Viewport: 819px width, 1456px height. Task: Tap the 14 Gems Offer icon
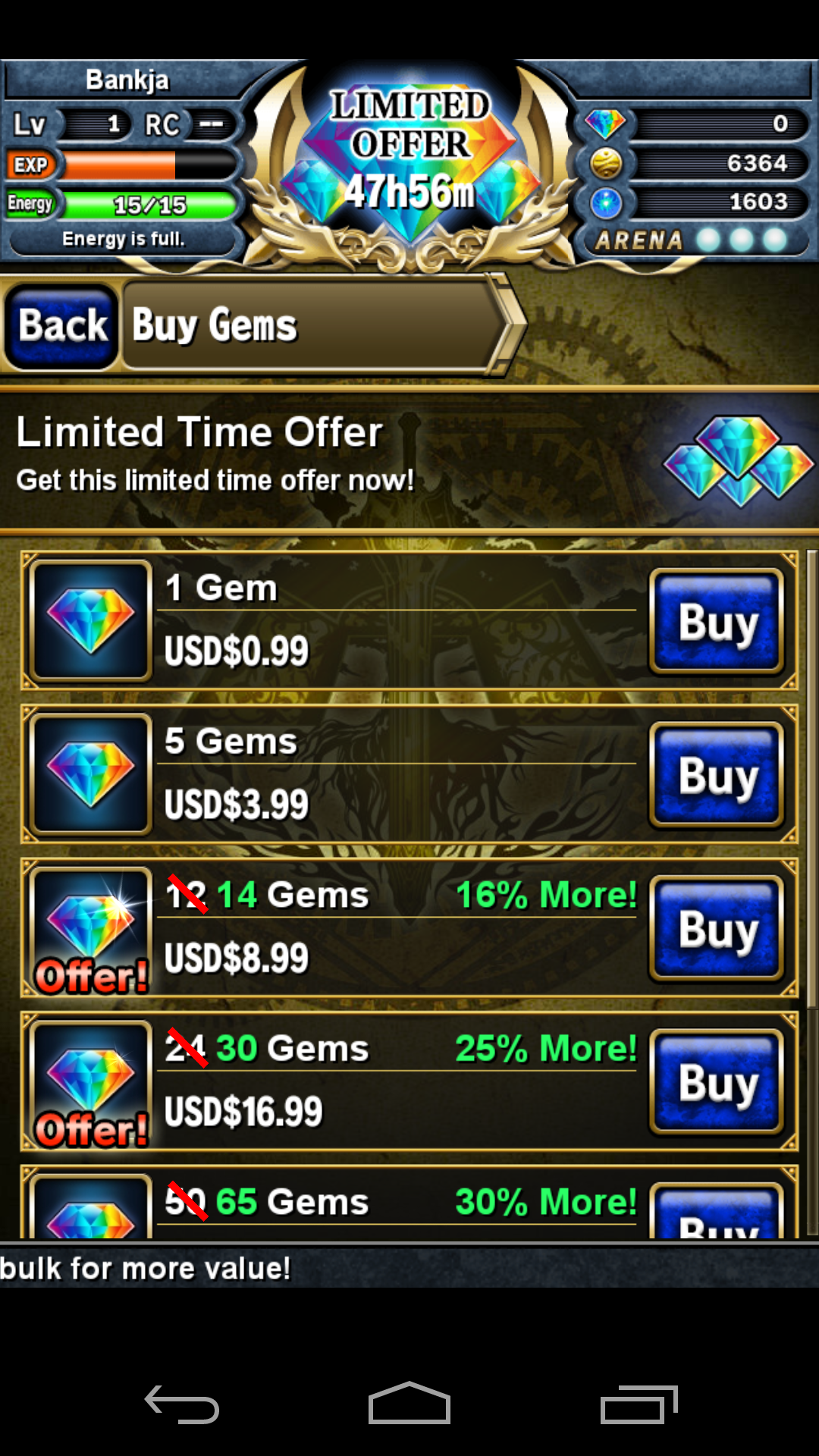pyautogui.click(x=91, y=931)
